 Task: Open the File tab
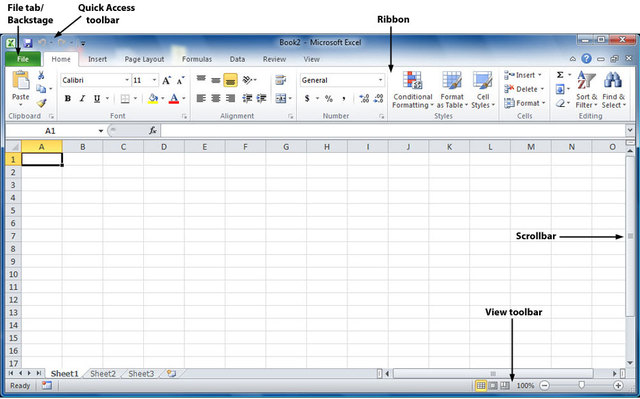pyautogui.click(x=23, y=59)
